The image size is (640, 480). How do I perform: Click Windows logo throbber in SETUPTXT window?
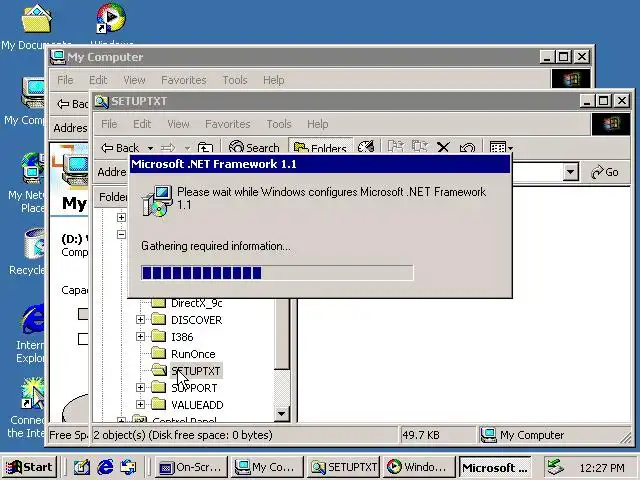(611, 124)
